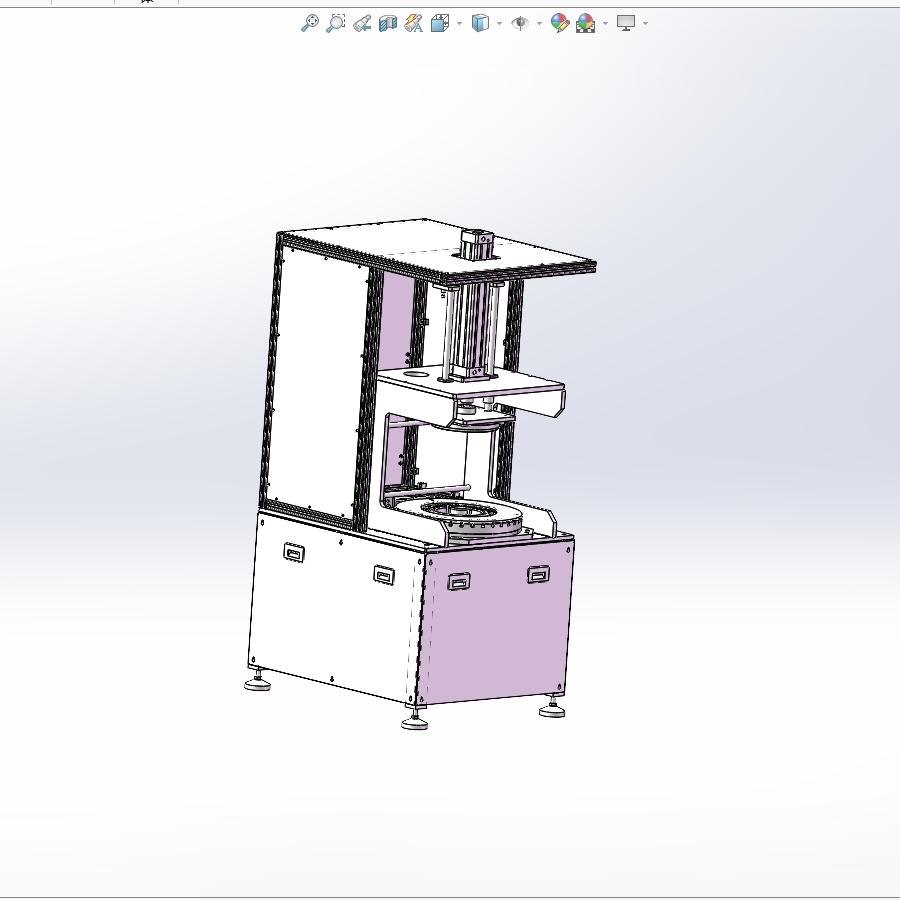Click the View Orientation cube icon

pos(440,24)
